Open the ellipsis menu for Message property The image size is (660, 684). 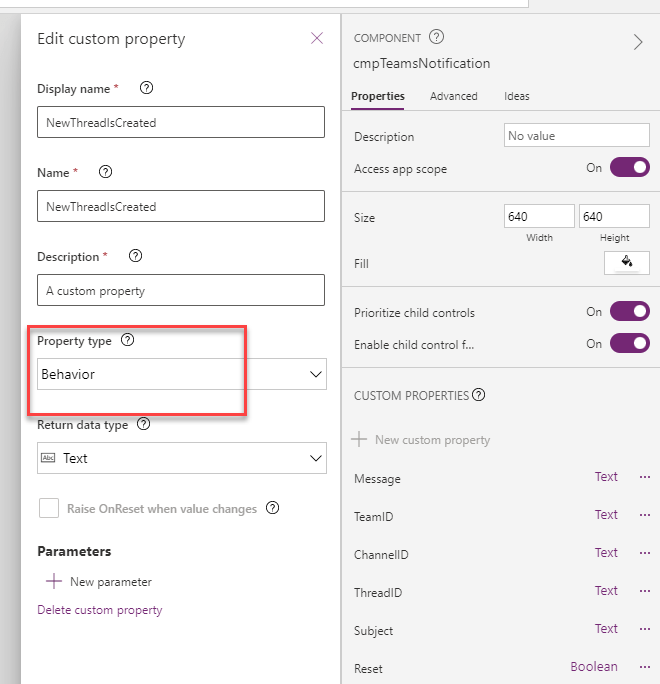644,477
